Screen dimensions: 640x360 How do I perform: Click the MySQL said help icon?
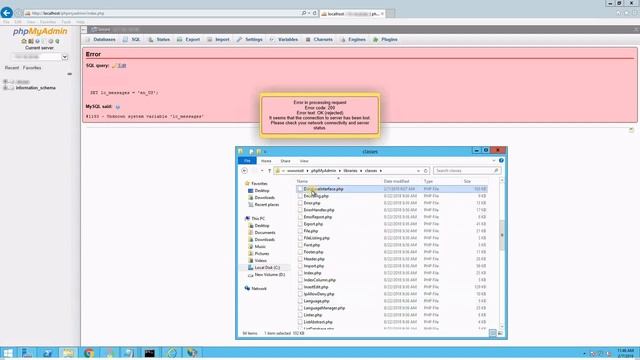click(x=118, y=107)
